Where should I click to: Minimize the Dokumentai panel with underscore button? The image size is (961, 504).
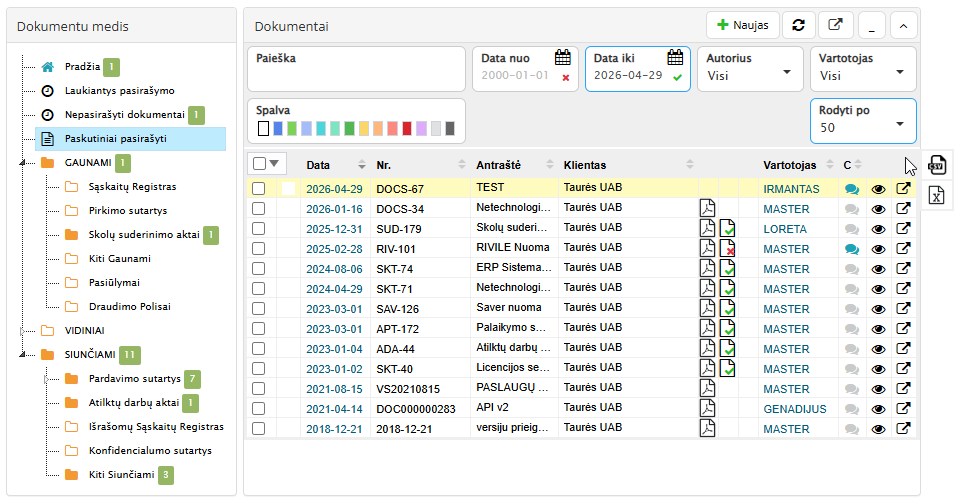pos(871,26)
